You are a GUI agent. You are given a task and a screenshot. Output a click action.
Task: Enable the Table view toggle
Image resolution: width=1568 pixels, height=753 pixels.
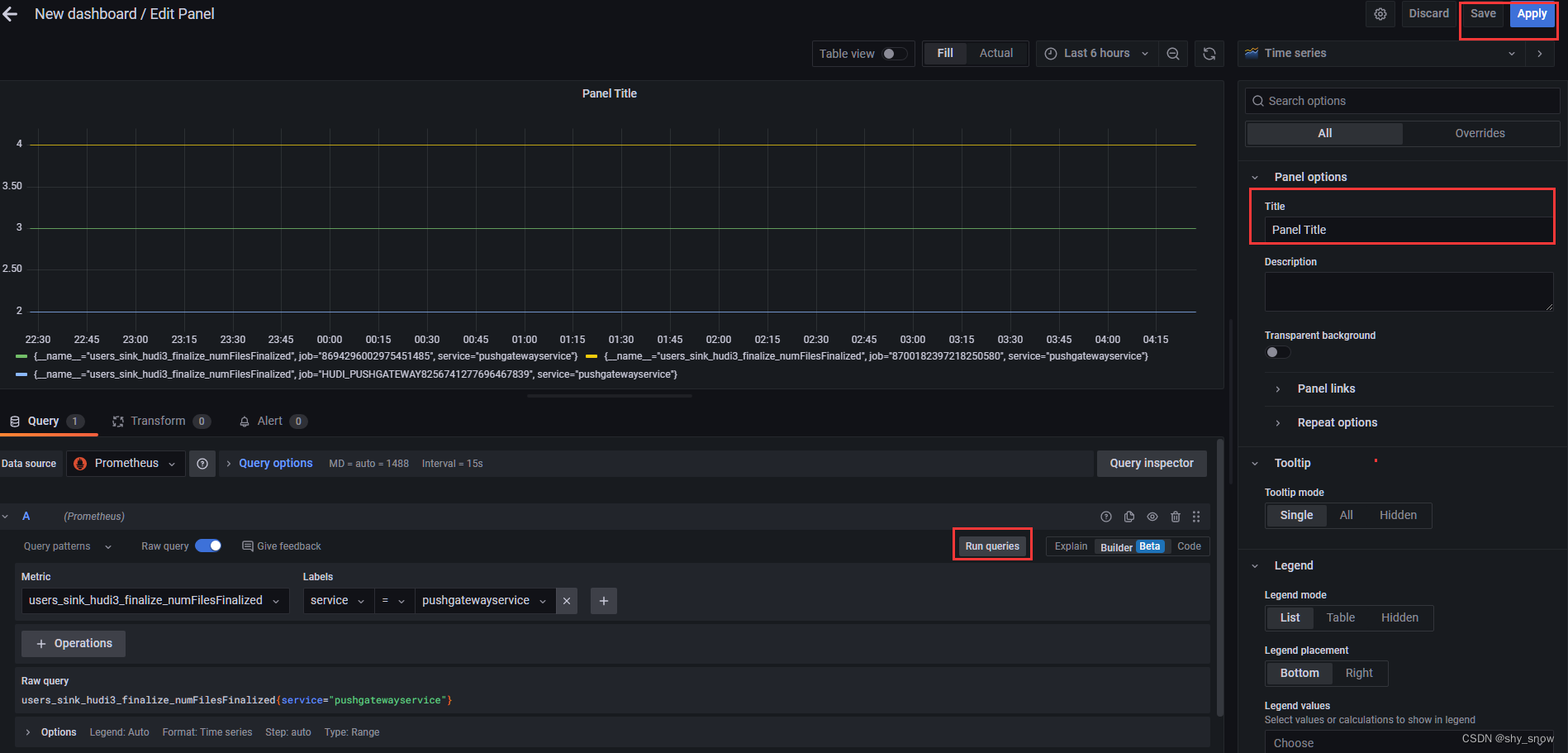(893, 53)
